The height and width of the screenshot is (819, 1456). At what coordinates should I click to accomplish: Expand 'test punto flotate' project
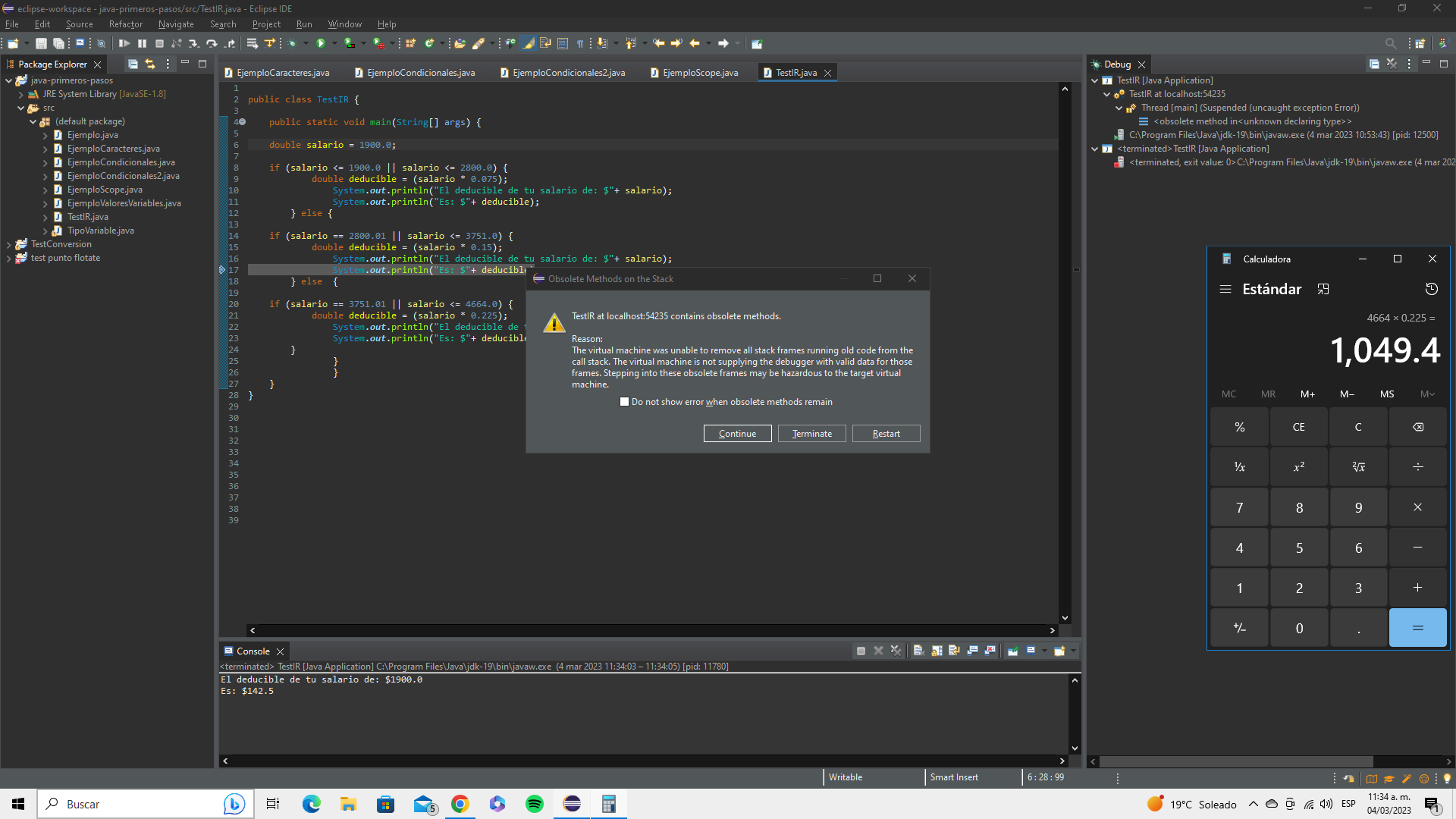click(8, 258)
